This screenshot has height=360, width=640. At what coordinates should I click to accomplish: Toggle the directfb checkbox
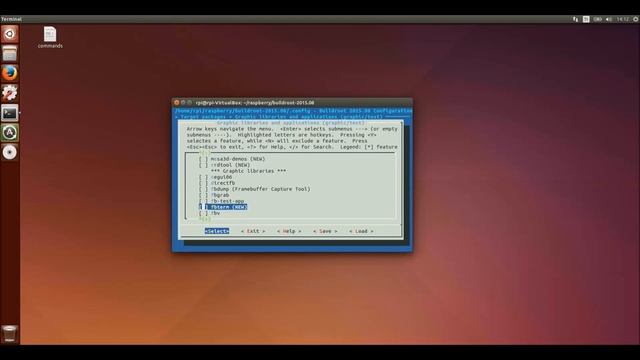[204, 183]
